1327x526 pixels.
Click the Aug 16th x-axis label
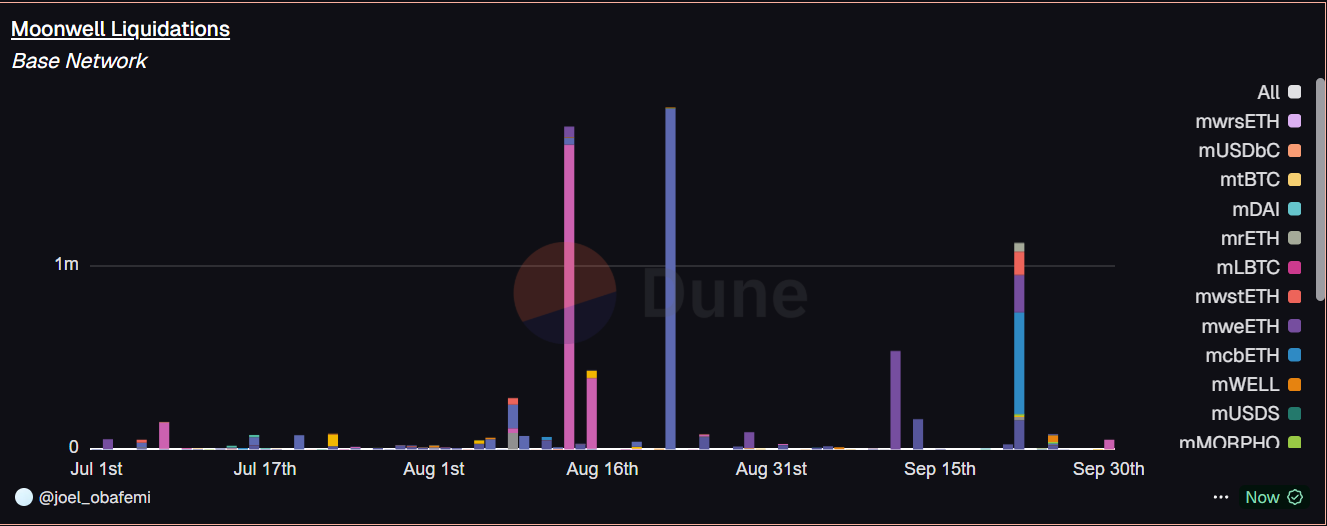point(602,469)
